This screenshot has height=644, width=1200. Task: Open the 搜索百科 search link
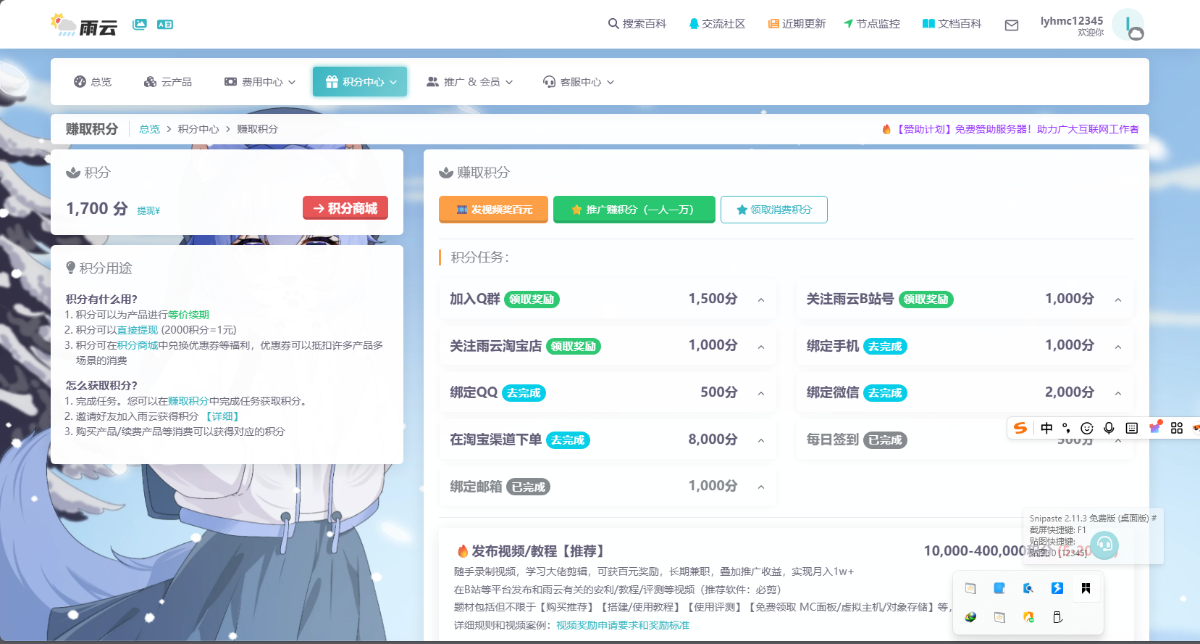click(637, 24)
